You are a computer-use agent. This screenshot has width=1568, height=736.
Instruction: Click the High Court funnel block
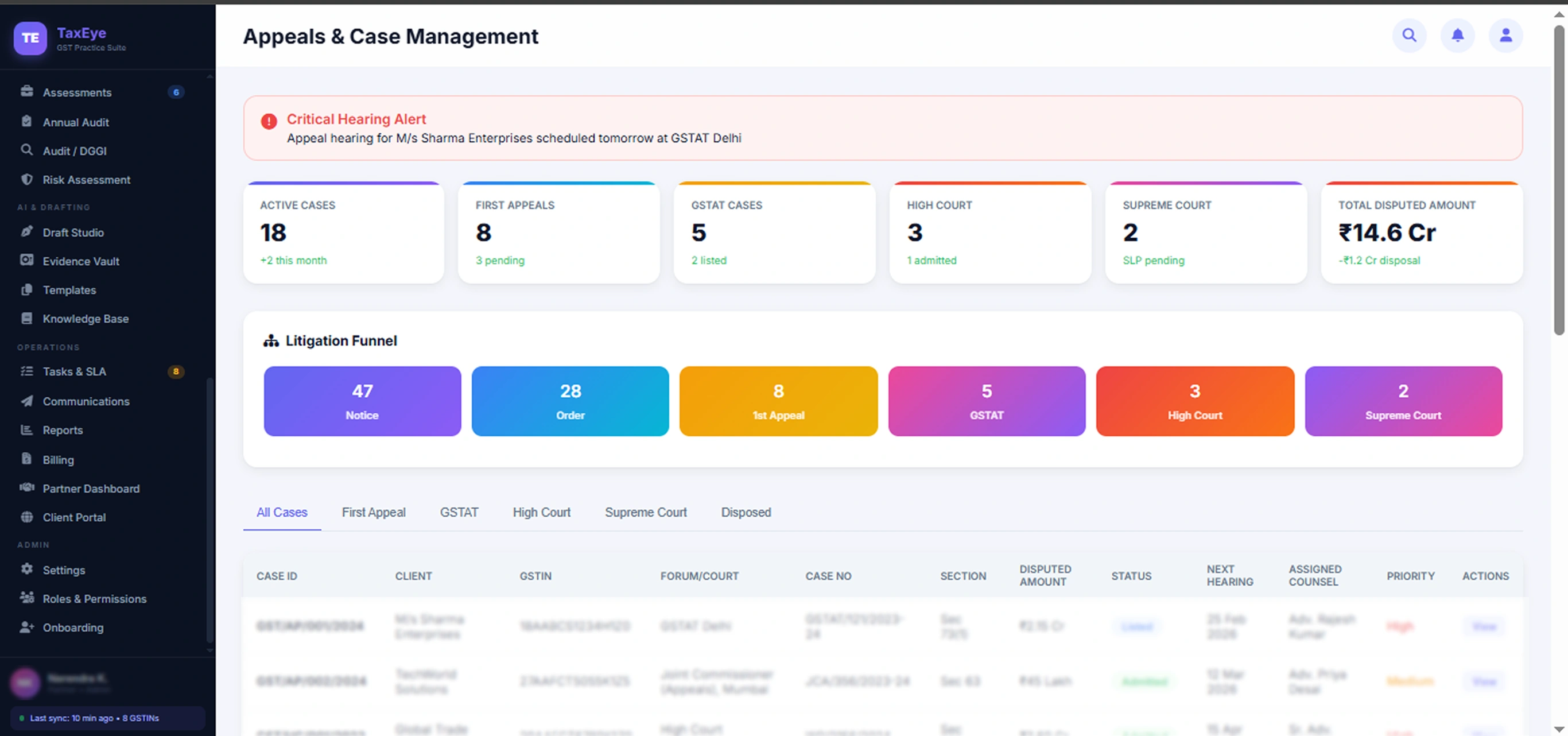(x=1194, y=401)
